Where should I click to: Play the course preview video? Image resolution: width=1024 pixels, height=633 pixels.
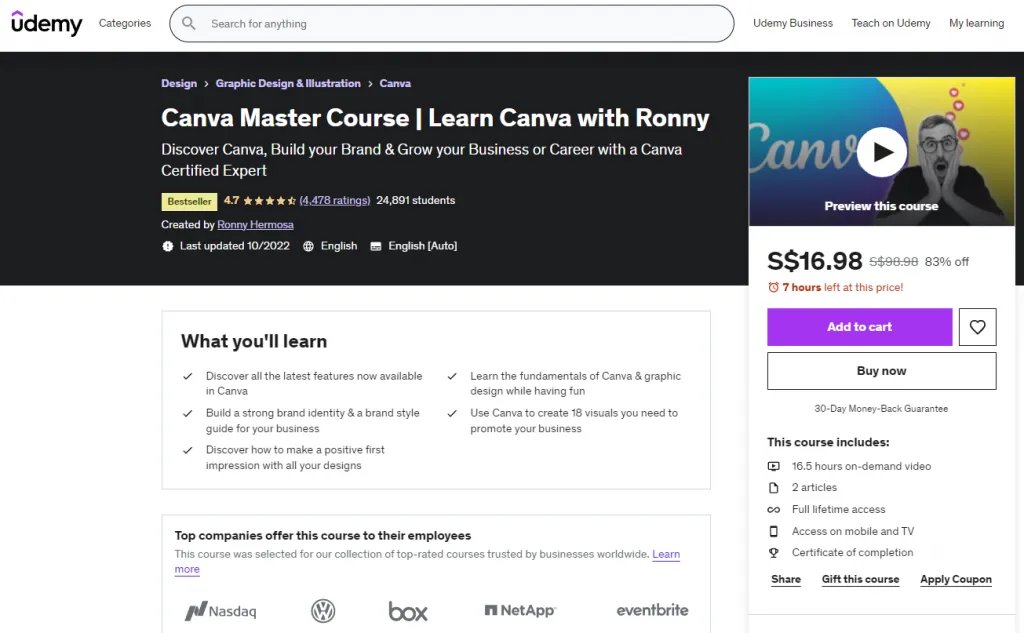coord(881,152)
